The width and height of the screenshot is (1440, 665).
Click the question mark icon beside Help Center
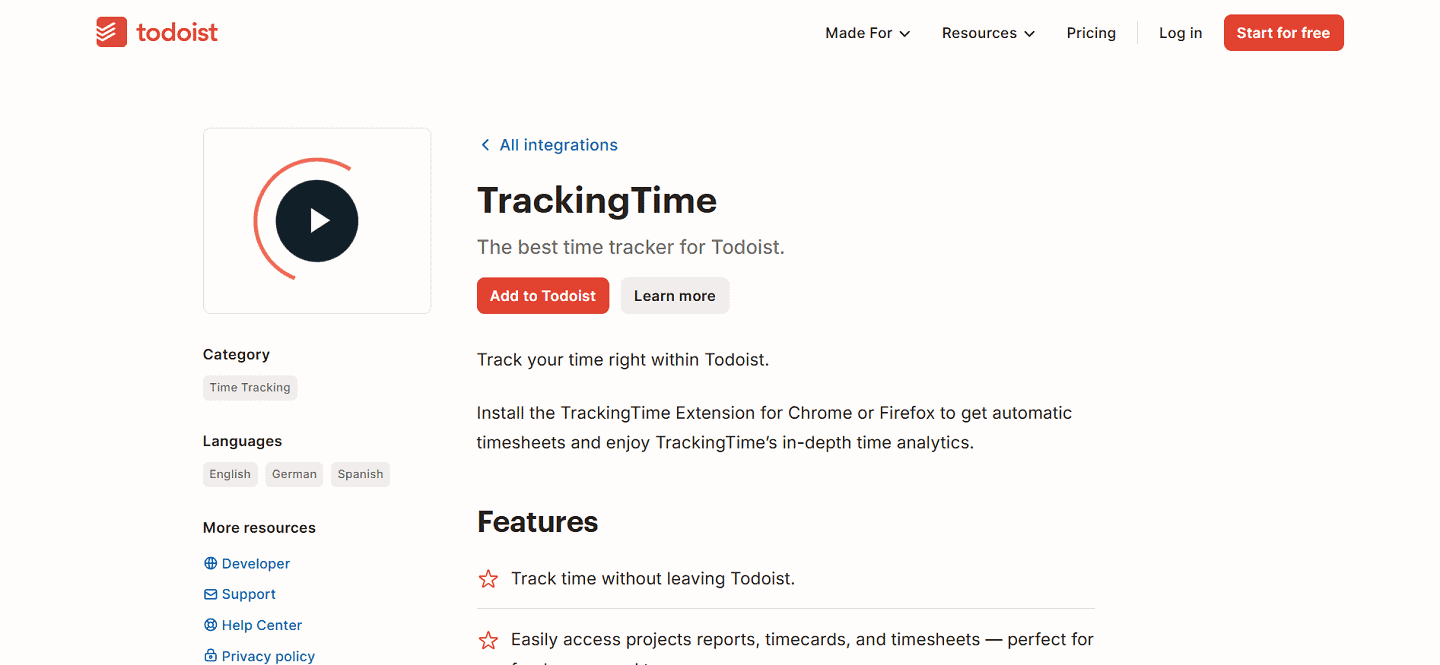coord(209,625)
